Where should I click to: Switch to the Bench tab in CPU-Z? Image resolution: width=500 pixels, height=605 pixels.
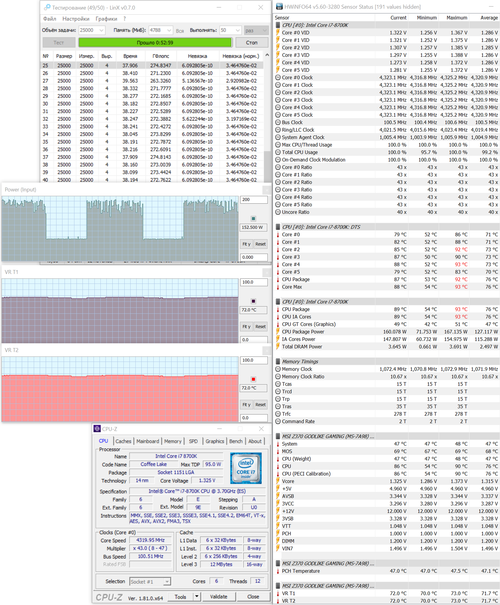click(x=236, y=441)
